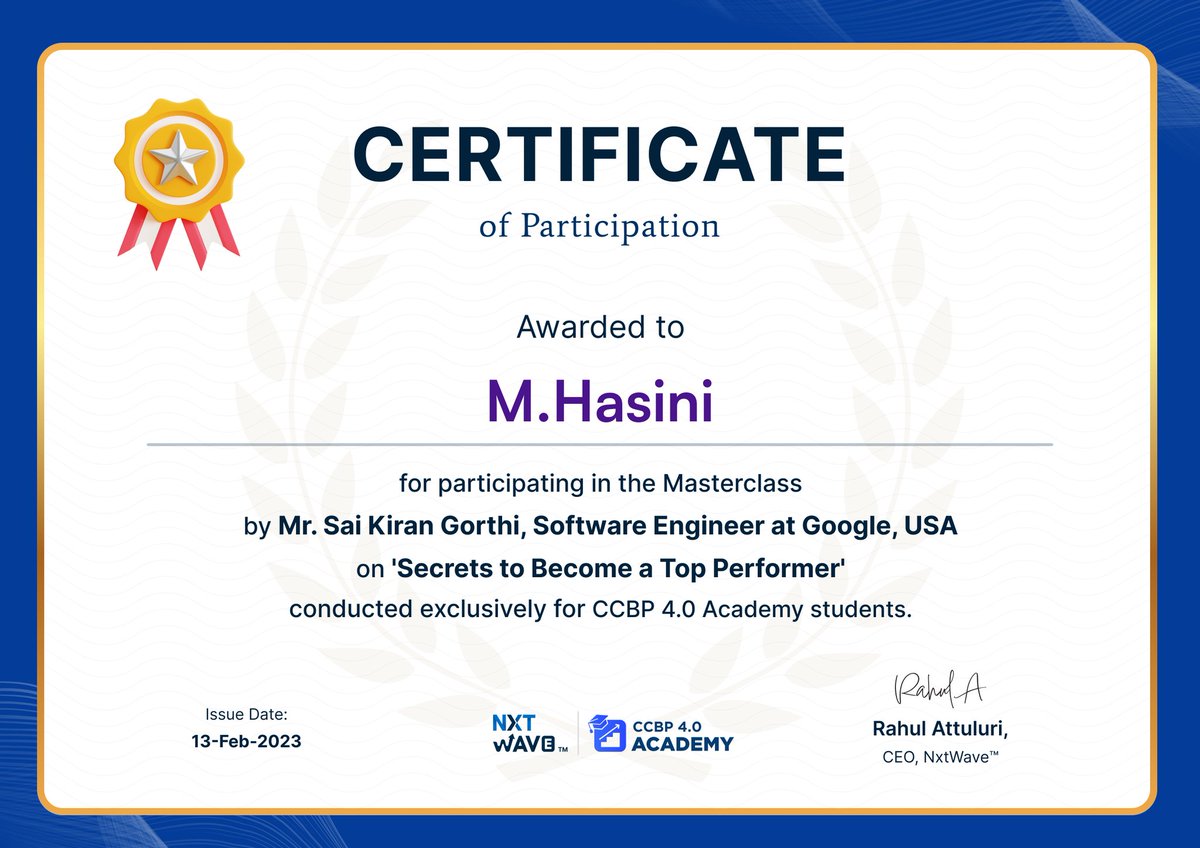The height and width of the screenshot is (848, 1200).
Task: Click the NxtWave logo
Action: [530, 733]
